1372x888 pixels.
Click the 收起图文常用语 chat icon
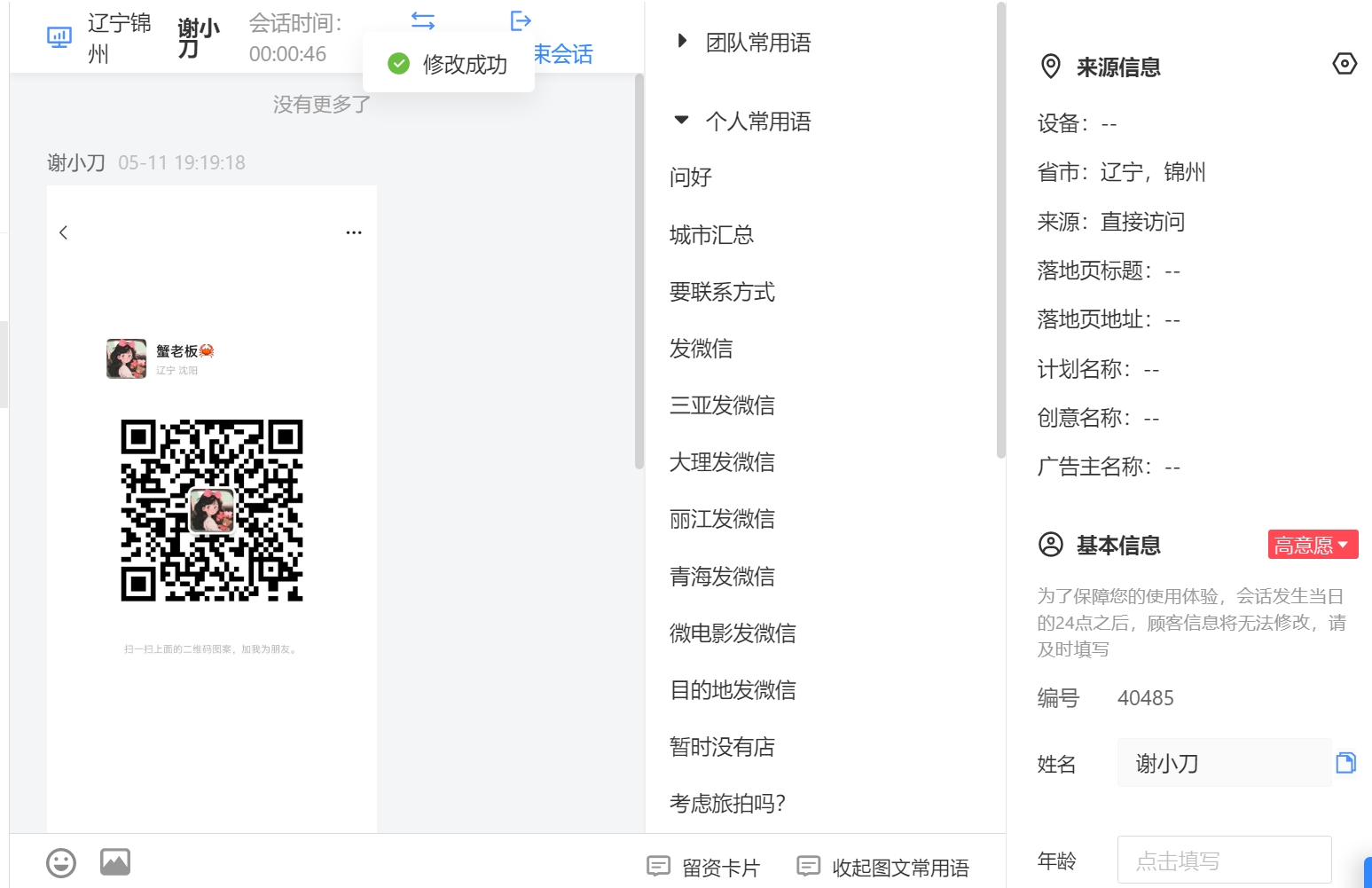pyautogui.click(x=808, y=866)
